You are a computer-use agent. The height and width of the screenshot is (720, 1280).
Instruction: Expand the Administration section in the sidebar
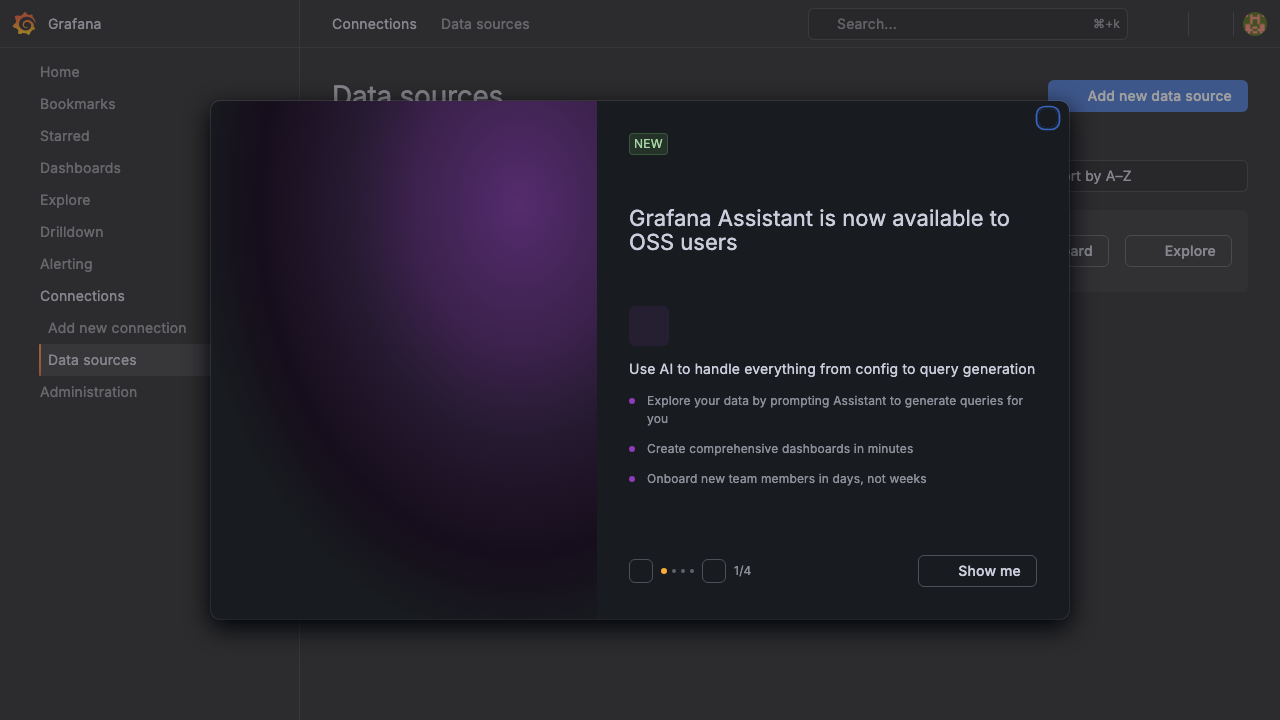[88, 392]
